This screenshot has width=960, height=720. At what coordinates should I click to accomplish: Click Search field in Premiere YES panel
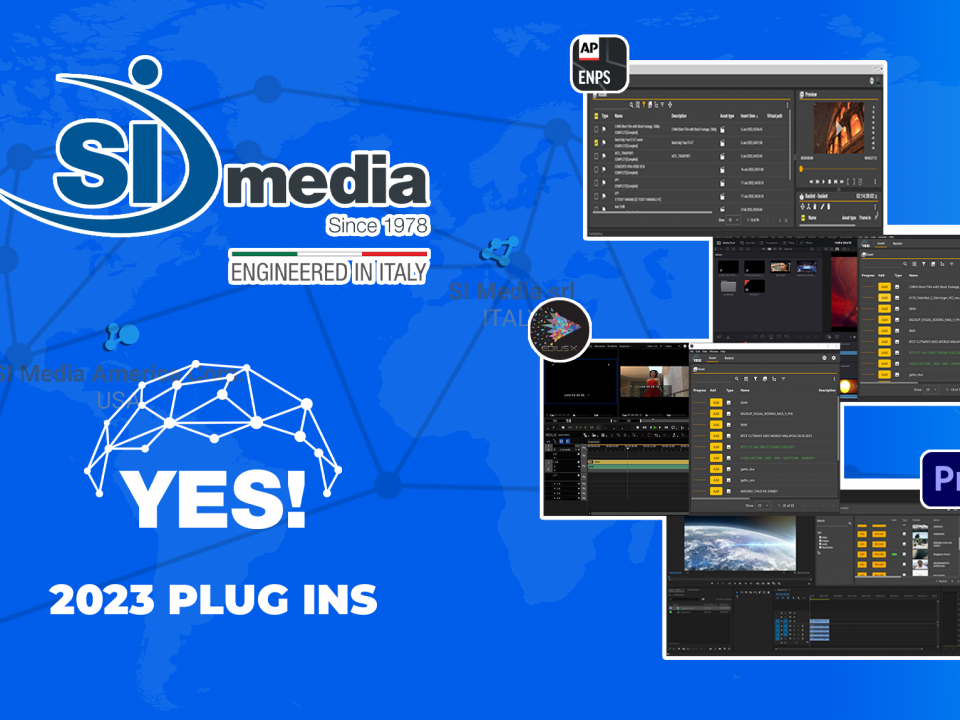pyautogui.click(x=833, y=523)
